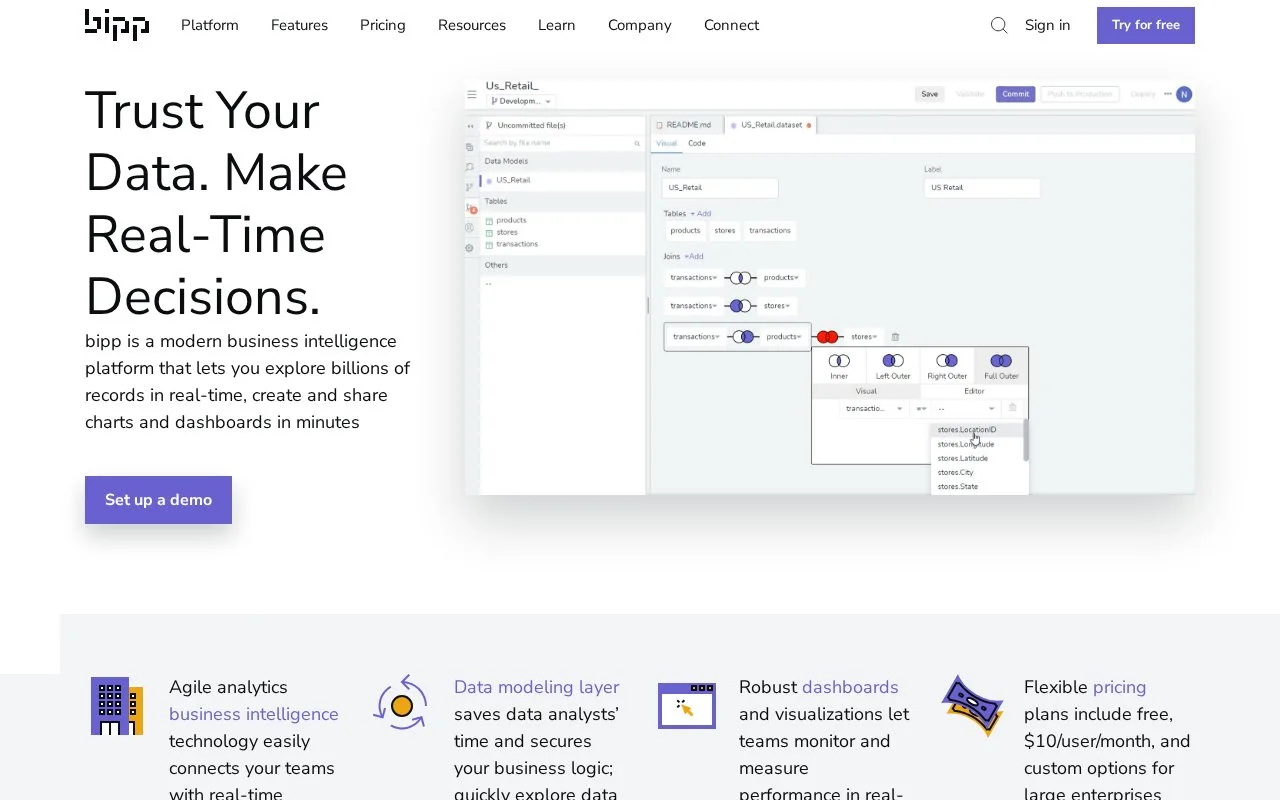The image size is (1280, 800).
Task: Follow the dashboards link
Action: click(850, 687)
